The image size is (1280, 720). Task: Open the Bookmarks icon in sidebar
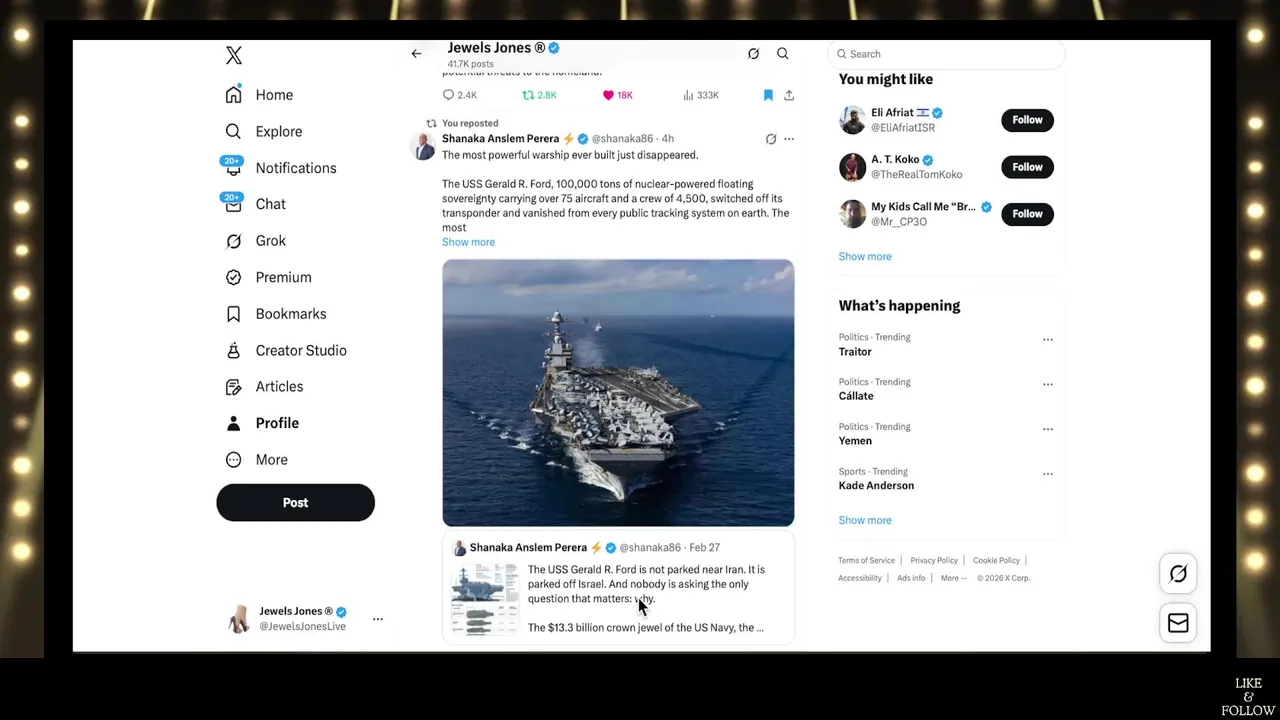tap(233, 314)
